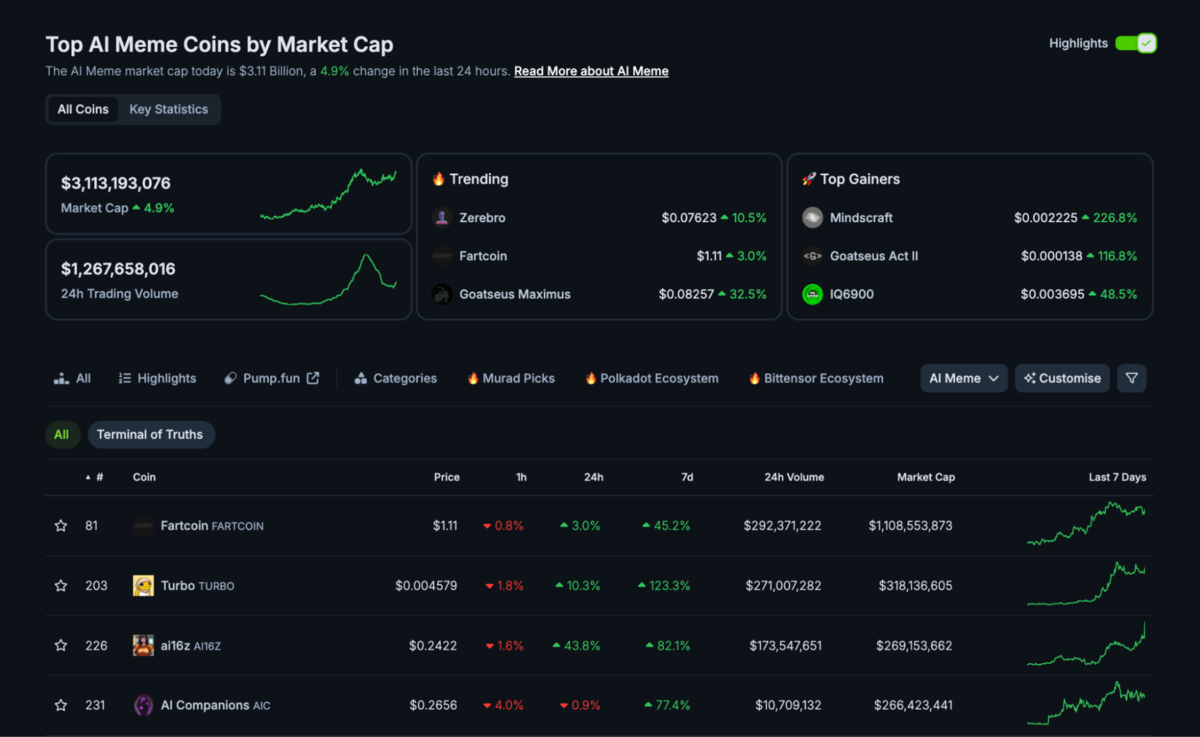Sort by the 24h column header

pos(594,477)
